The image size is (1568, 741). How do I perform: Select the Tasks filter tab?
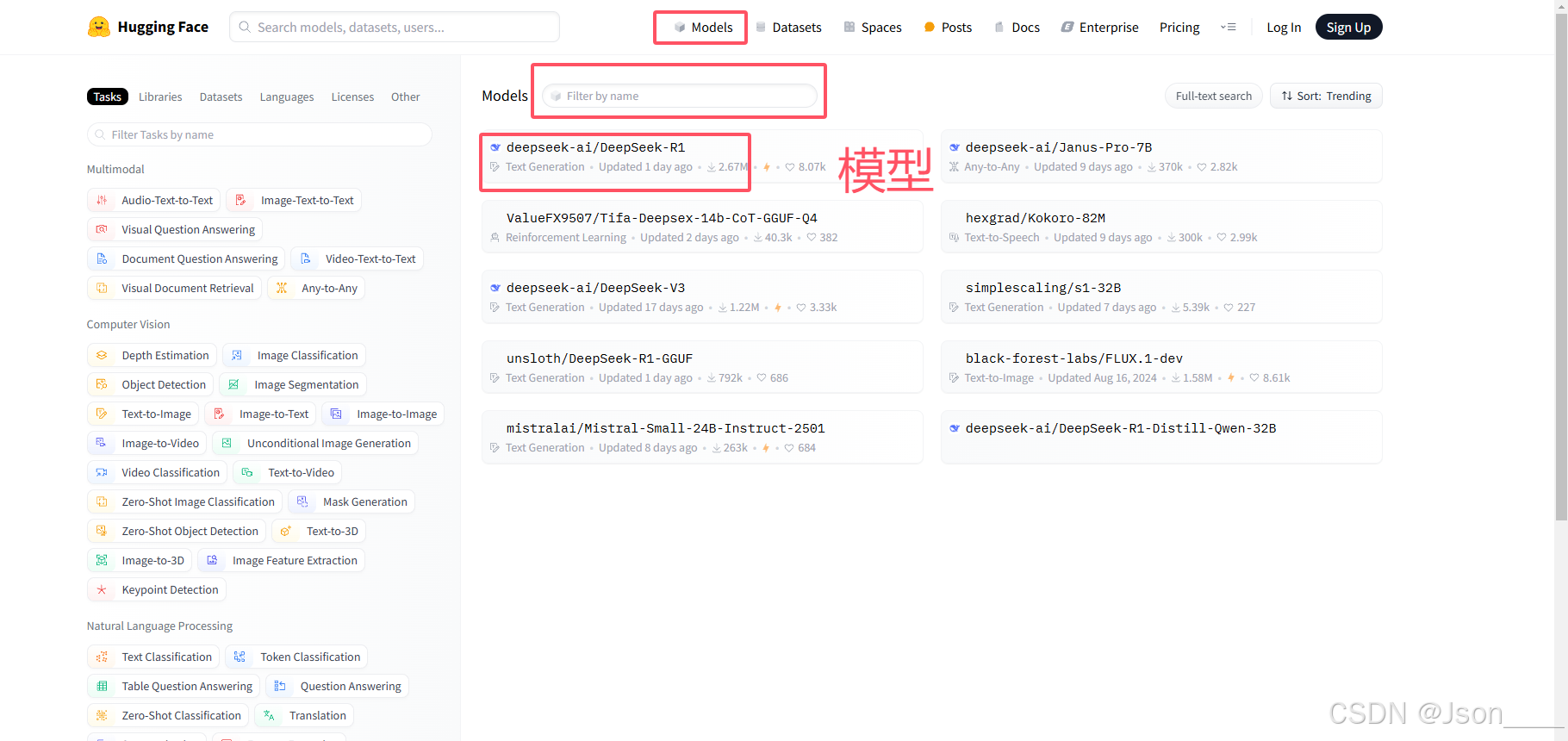pyautogui.click(x=108, y=97)
